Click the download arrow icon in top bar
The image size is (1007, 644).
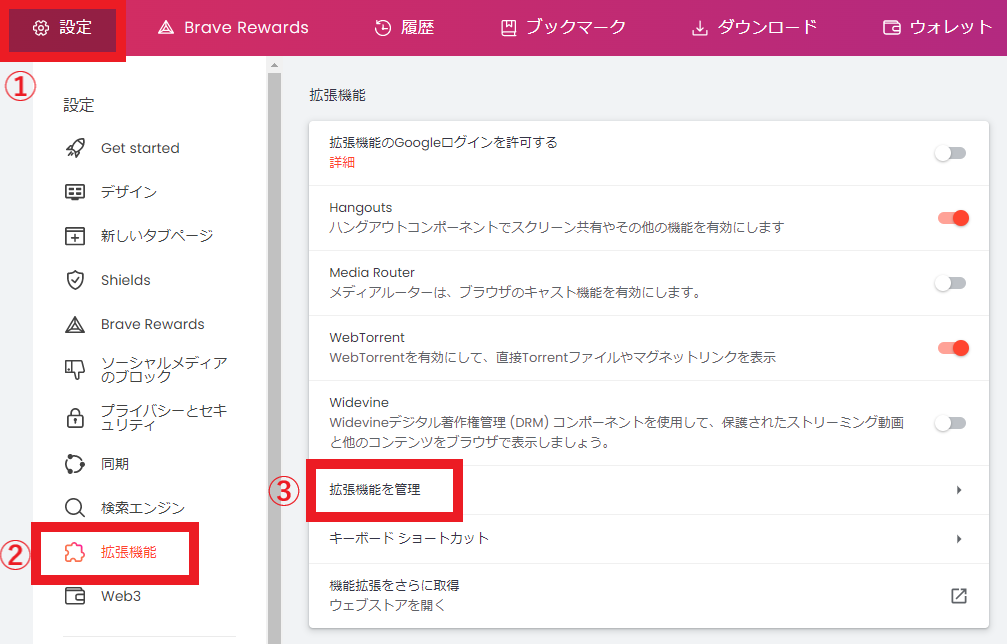point(699,28)
